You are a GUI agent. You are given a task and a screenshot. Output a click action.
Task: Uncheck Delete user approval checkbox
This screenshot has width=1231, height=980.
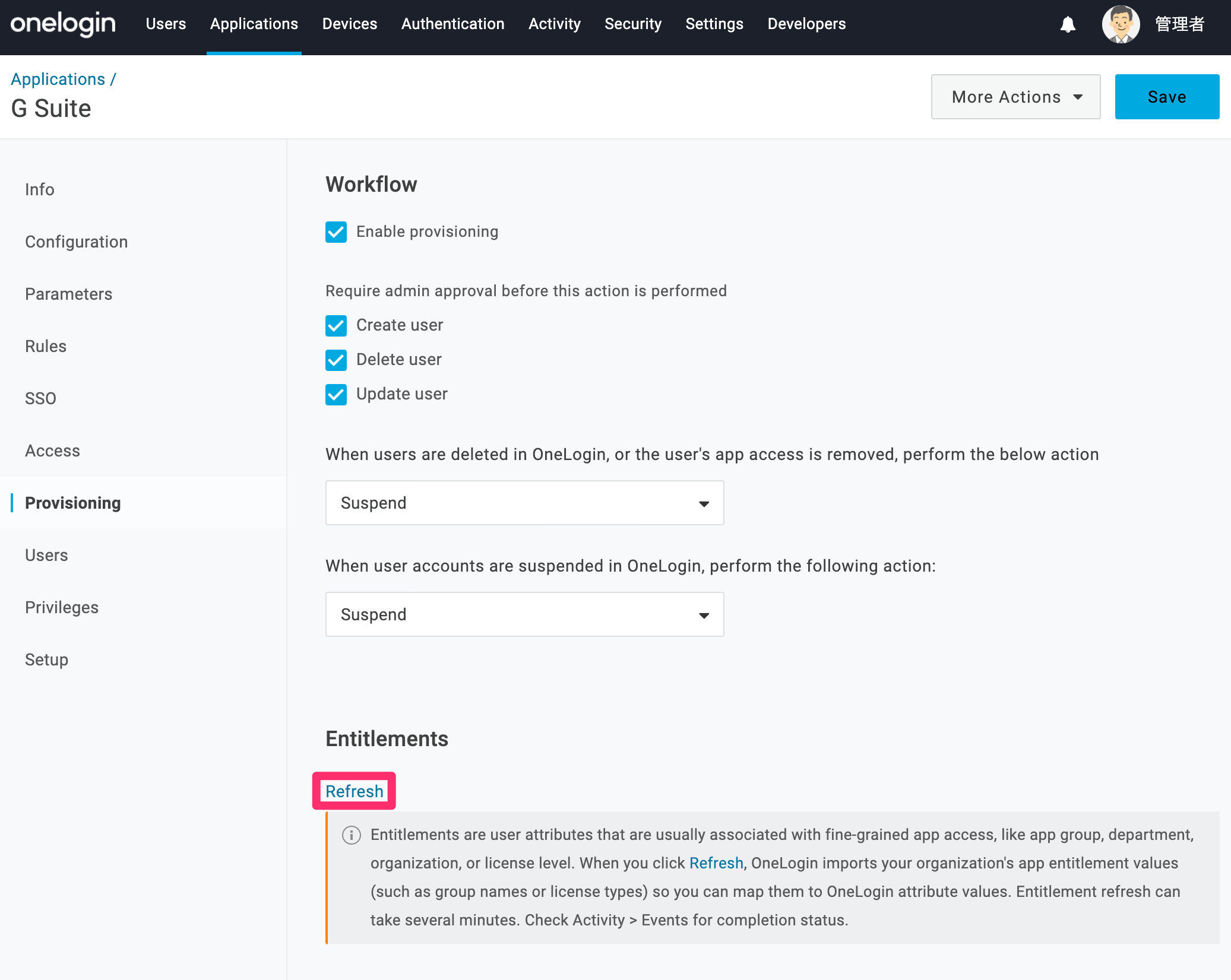coord(336,360)
